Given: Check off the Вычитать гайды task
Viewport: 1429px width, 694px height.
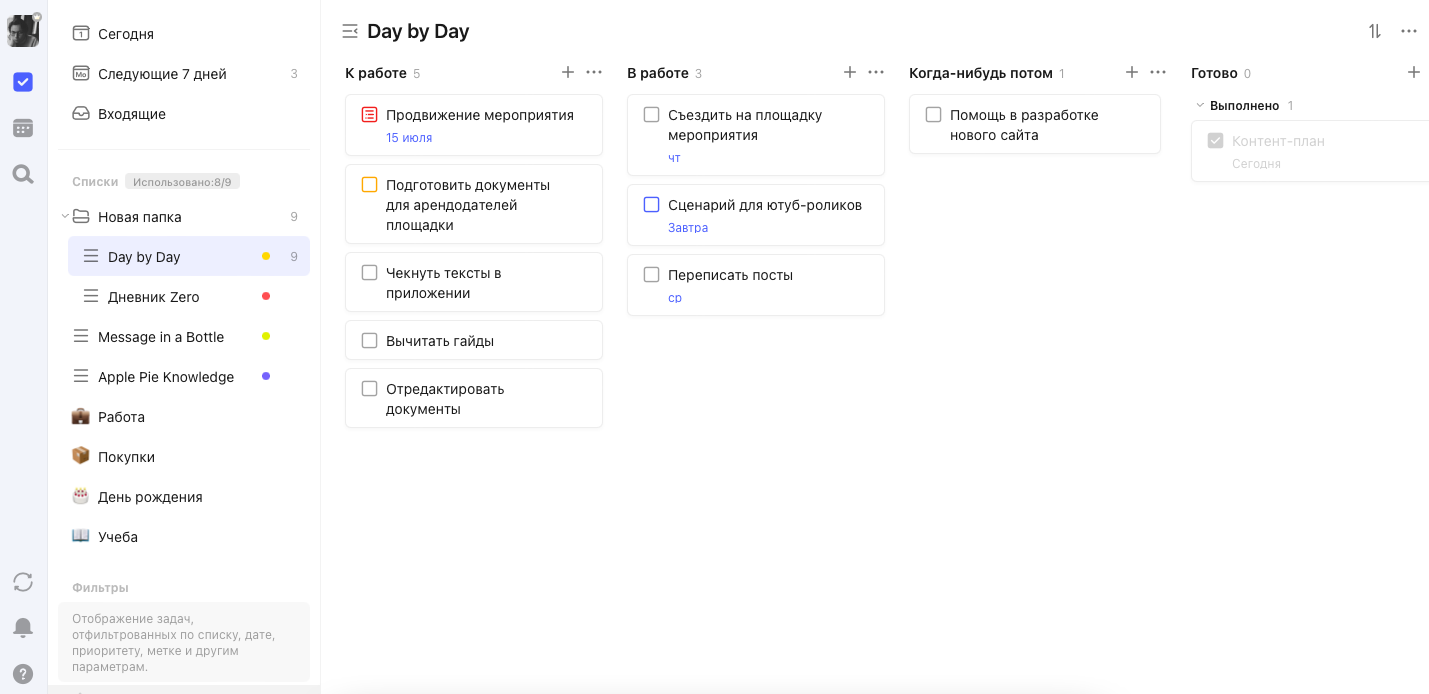Looking at the screenshot, I should 370,341.
